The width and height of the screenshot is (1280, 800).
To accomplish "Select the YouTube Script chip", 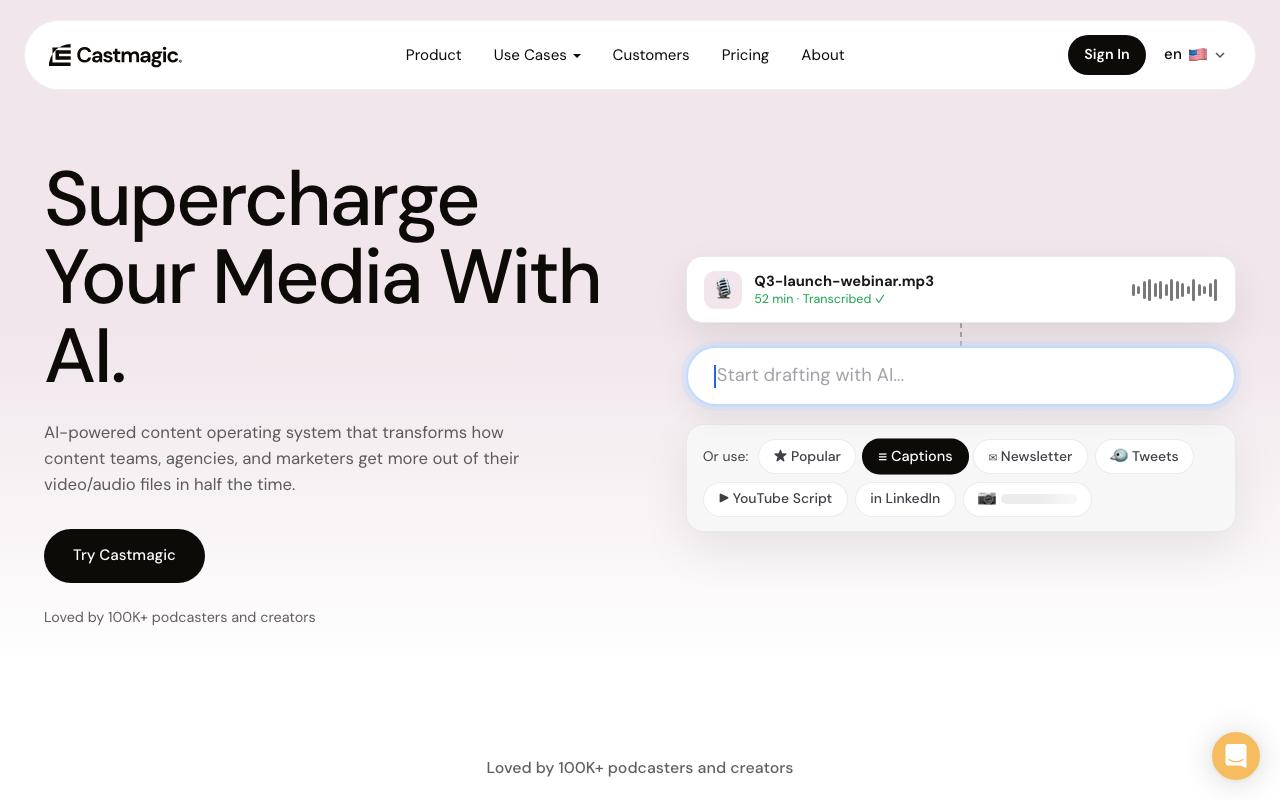I will pyautogui.click(x=775, y=499).
